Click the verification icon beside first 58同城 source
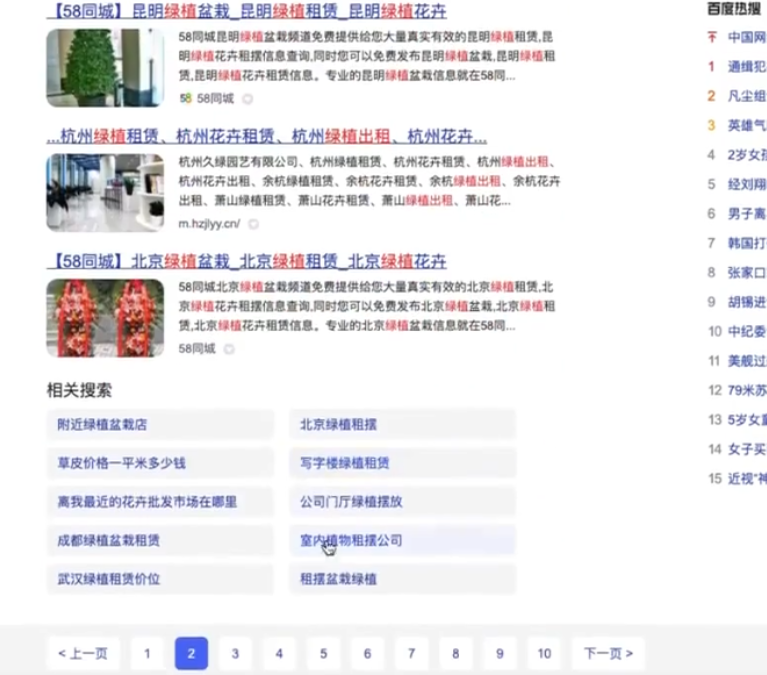This screenshot has height=675, width=767. pyautogui.click(x=248, y=99)
